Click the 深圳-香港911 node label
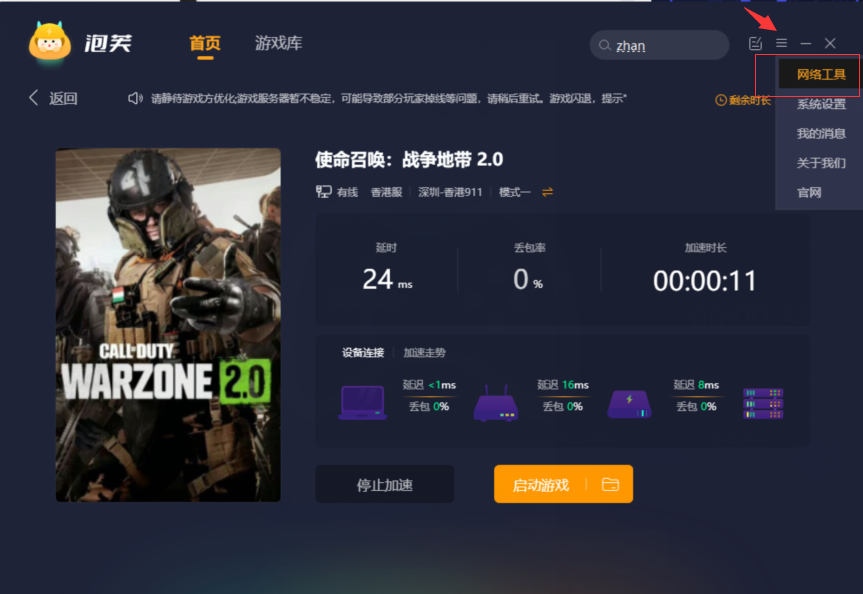The width and height of the screenshot is (863, 594). point(450,192)
